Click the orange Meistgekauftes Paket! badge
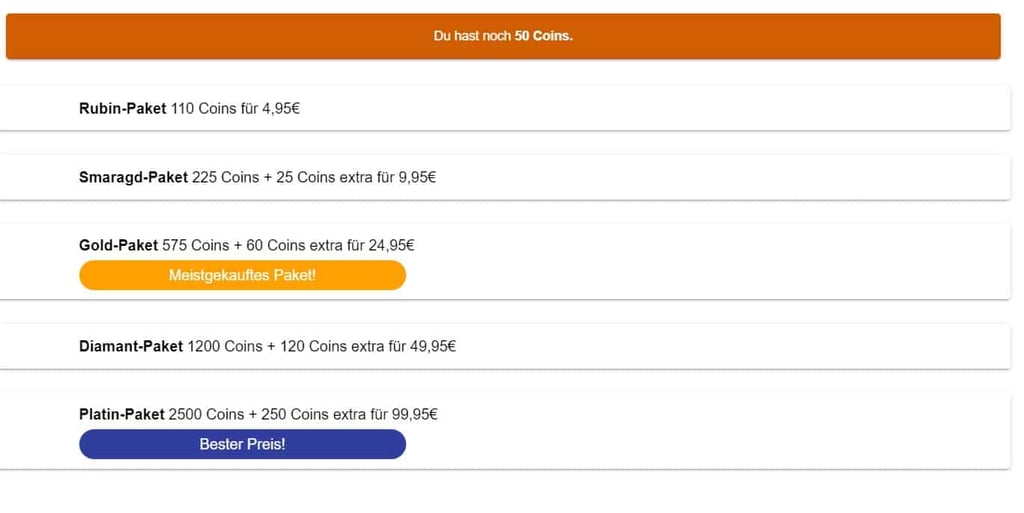This screenshot has width=1024, height=513. [x=242, y=275]
